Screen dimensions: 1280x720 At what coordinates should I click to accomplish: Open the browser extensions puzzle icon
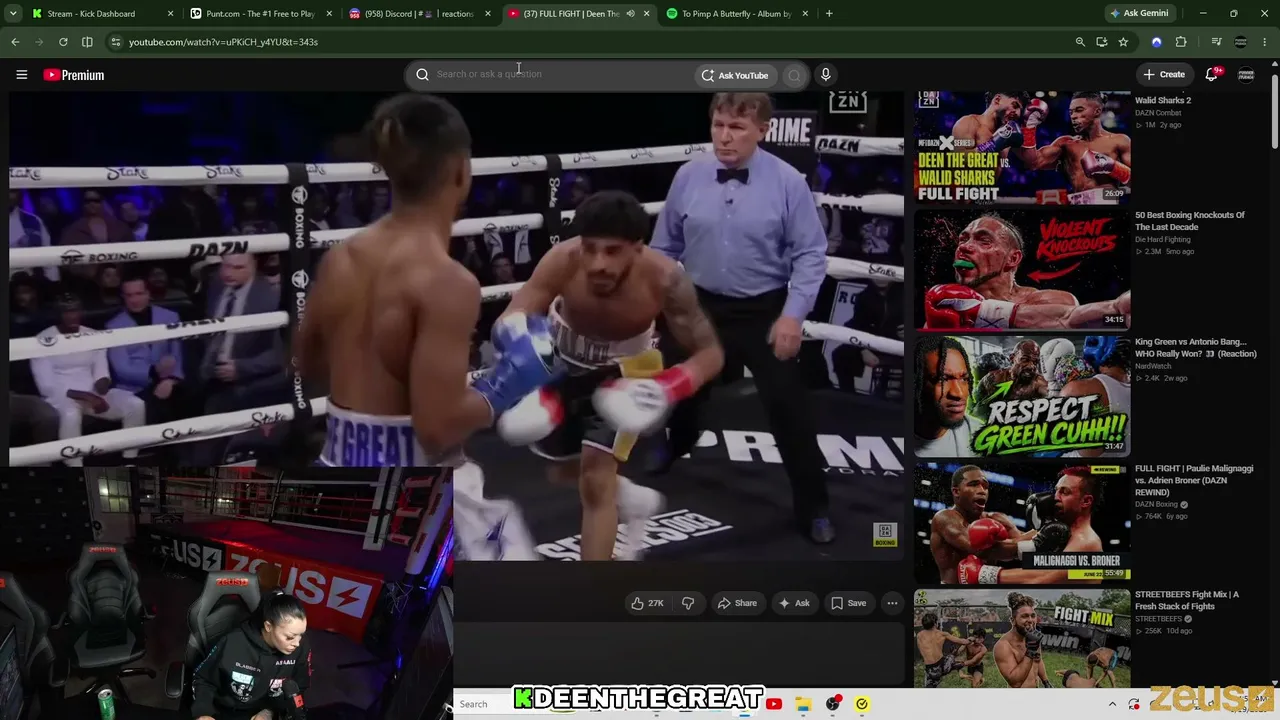1181,42
